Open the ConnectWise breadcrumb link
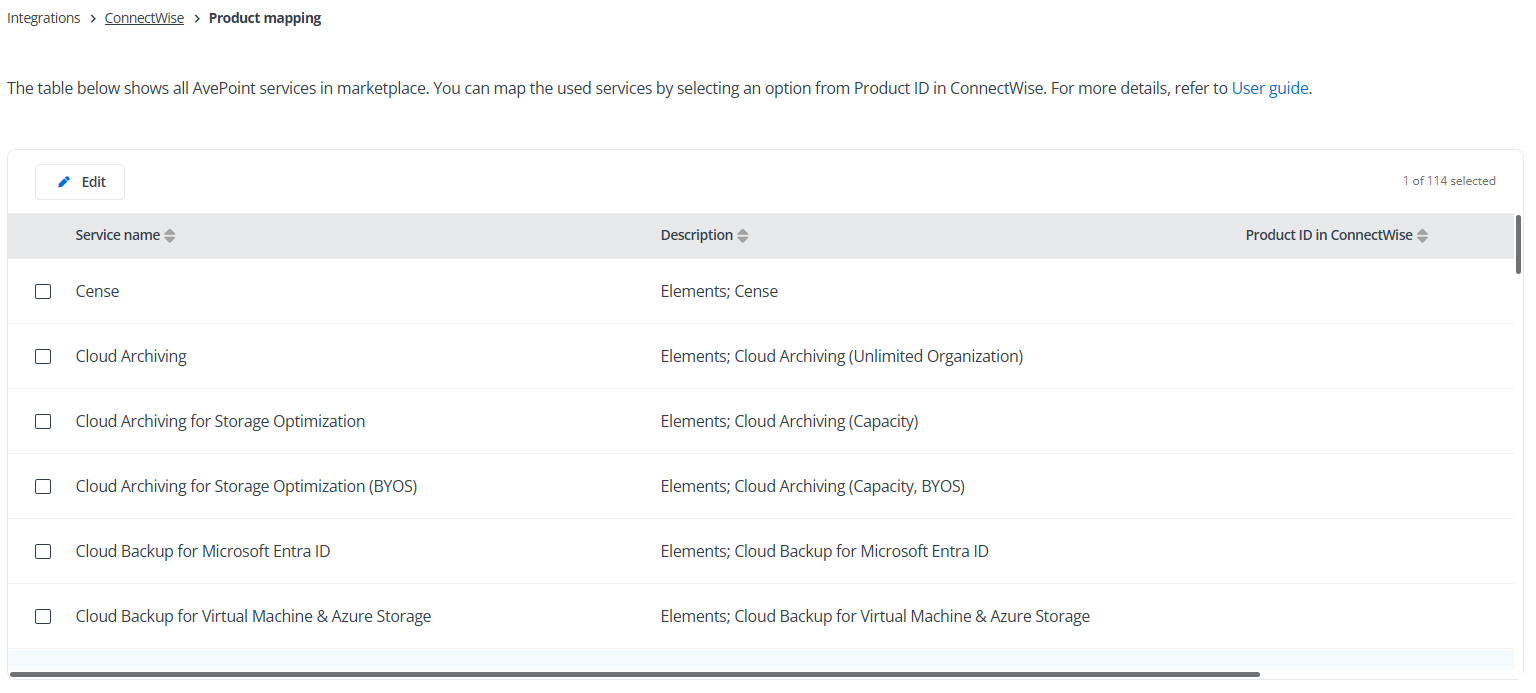Image resolution: width=1536 pixels, height=693 pixels. point(144,19)
